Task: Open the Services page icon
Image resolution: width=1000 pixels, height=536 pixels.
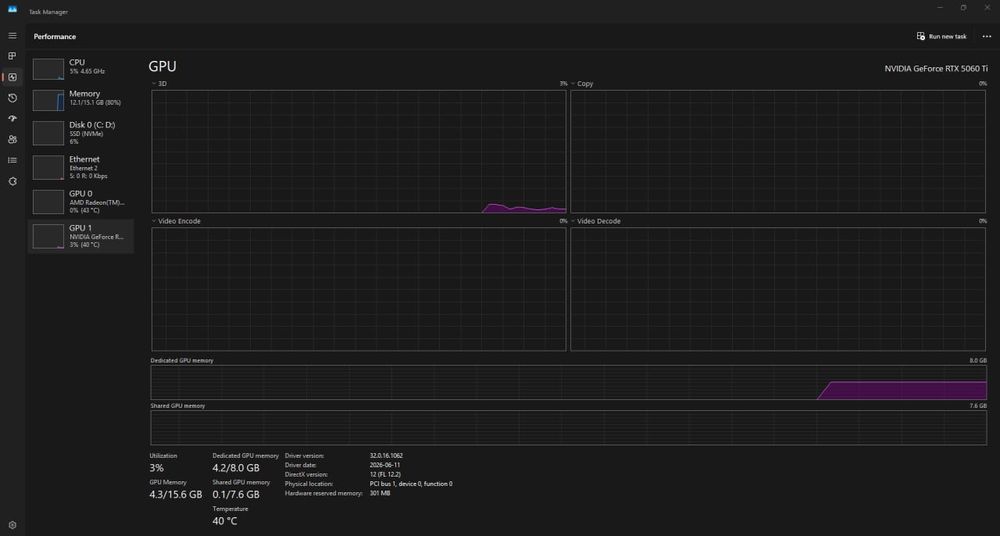Action: click(x=12, y=181)
